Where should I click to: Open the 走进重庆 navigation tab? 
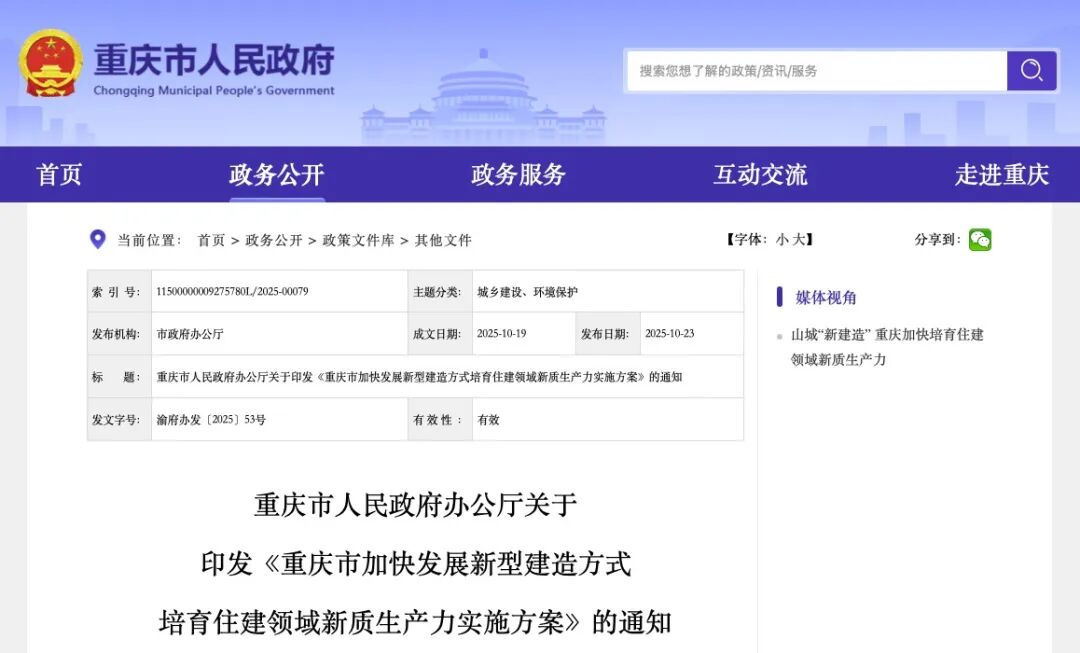point(1001,175)
